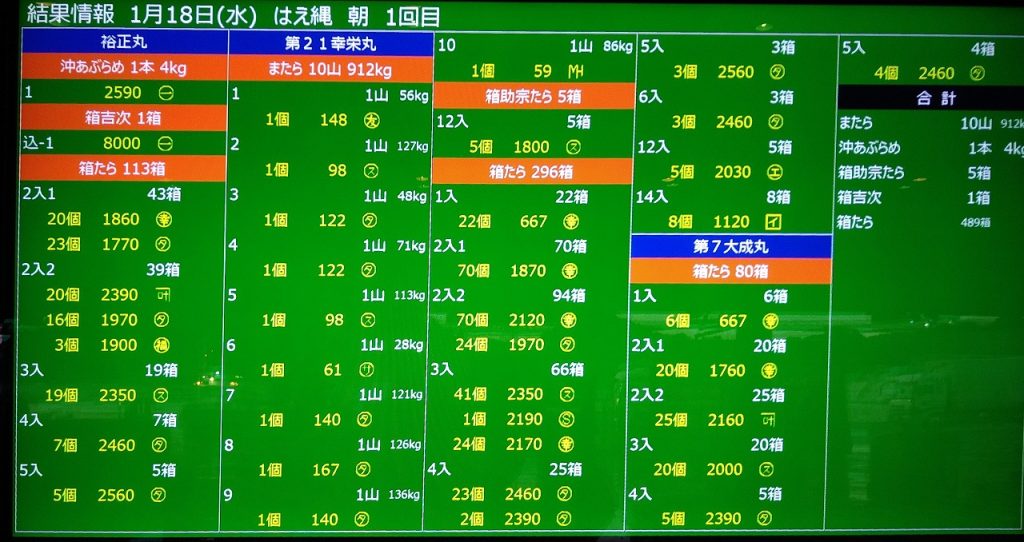Image resolution: width=1024 pixels, height=542 pixels.
Task: Select the buyer mark next to price 59
Action: 575,71
